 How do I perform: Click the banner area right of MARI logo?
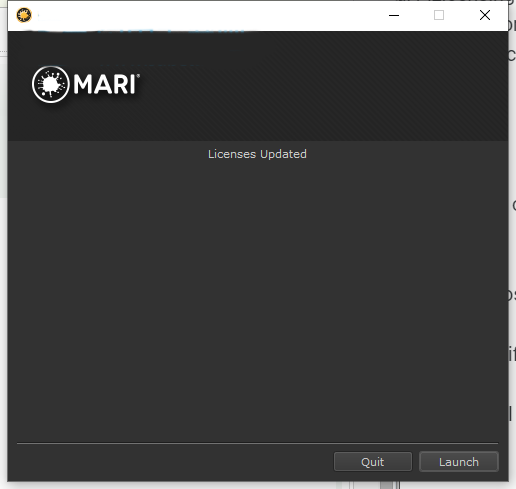click(323, 86)
